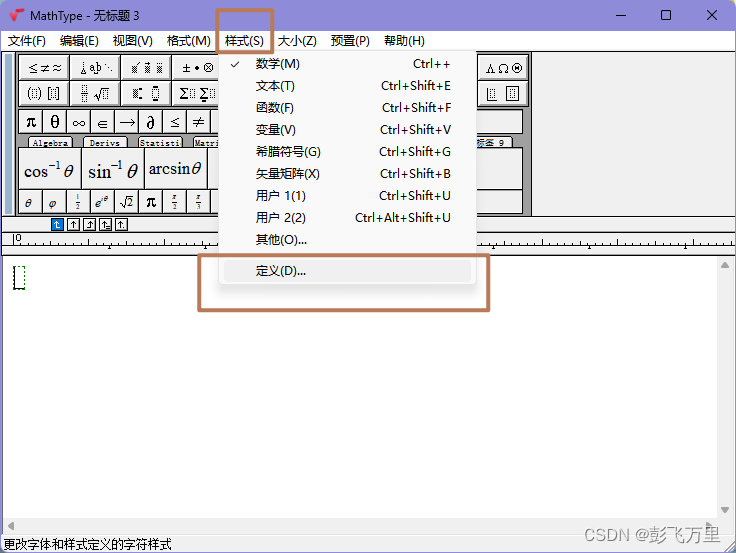
Task: Switch to the Algebra tab
Action: point(50,143)
